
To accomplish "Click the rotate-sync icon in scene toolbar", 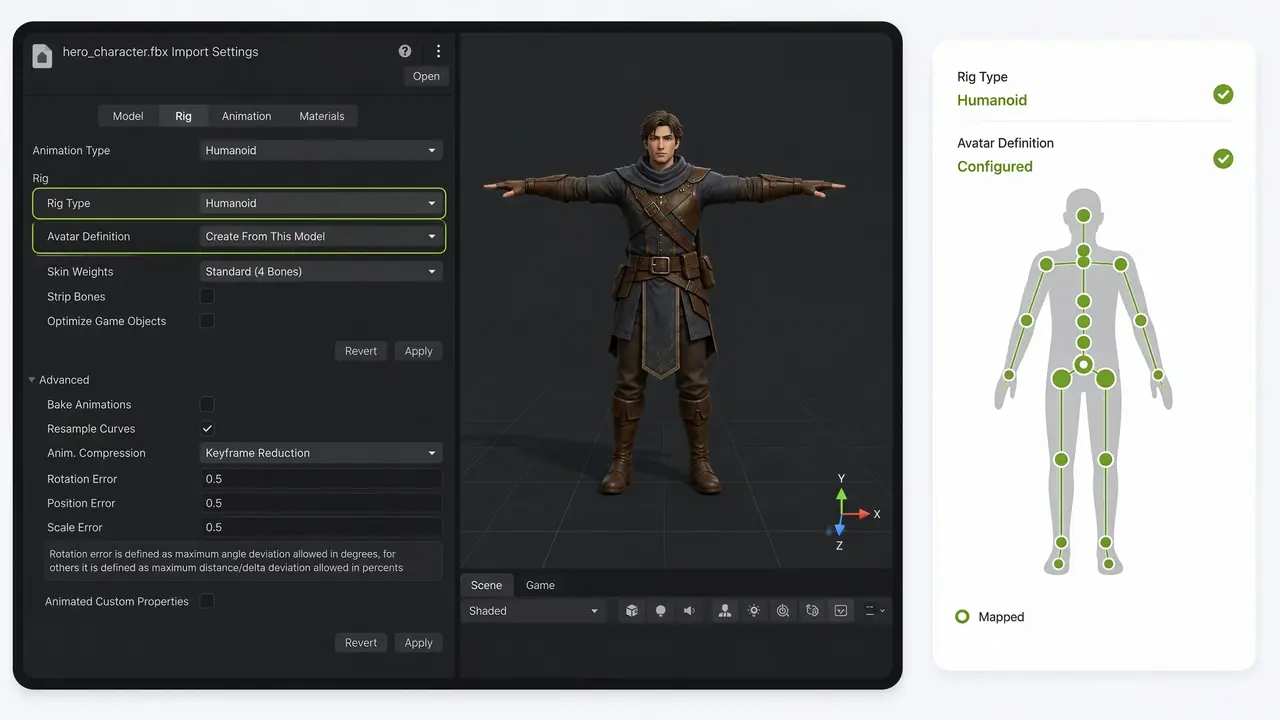I will pos(812,611).
